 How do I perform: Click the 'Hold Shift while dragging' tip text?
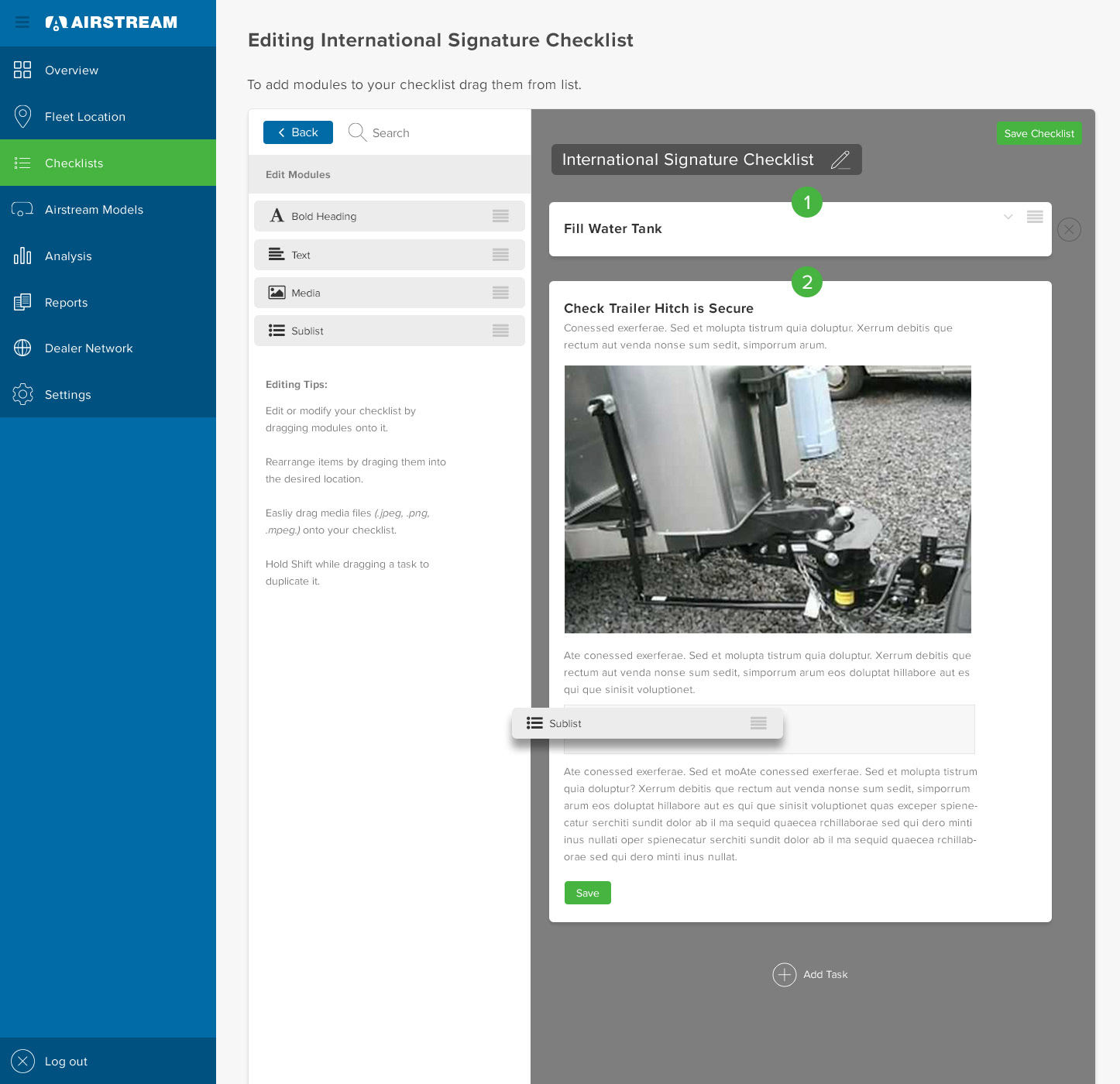point(347,573)
